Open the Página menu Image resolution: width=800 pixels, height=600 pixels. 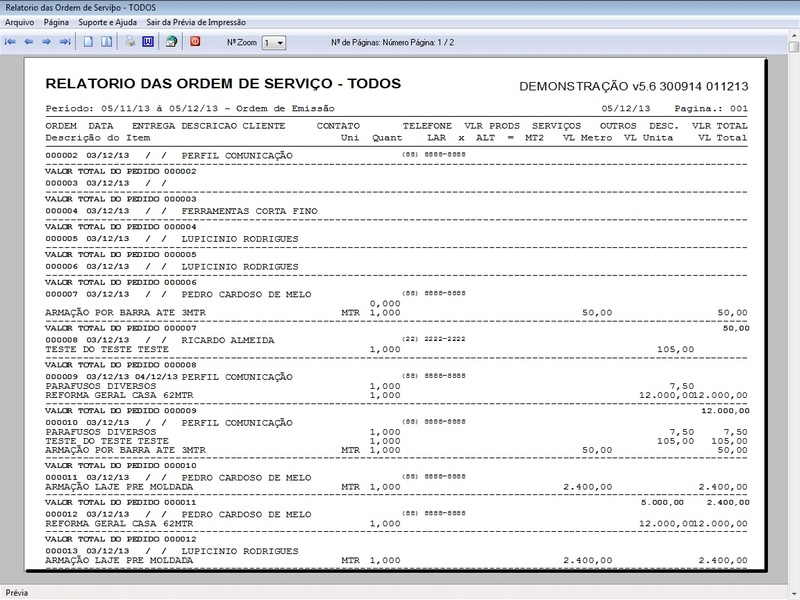click(57, 21)
